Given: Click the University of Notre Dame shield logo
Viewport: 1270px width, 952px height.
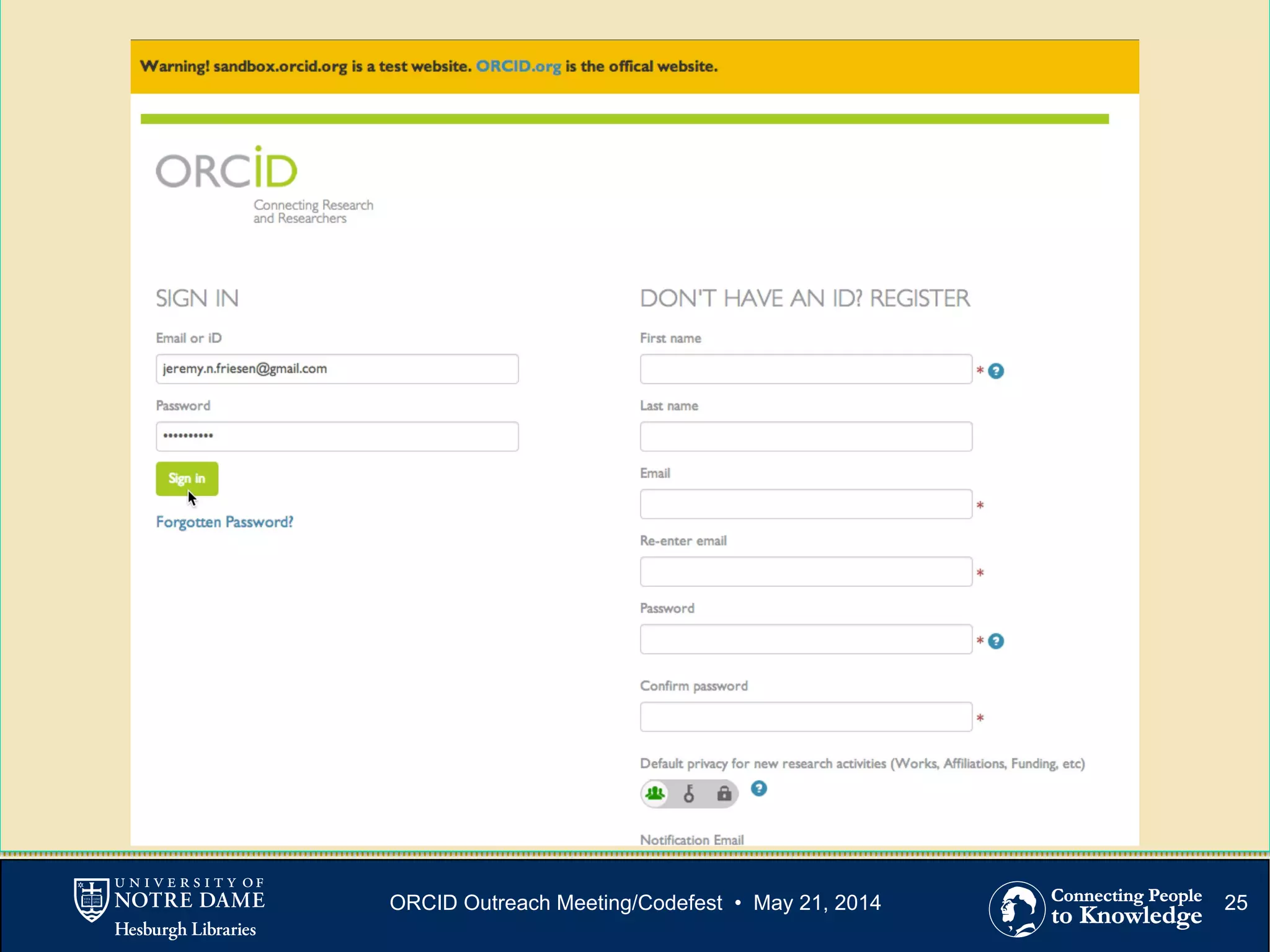Looking at the screenshot, I should [91, 899].
